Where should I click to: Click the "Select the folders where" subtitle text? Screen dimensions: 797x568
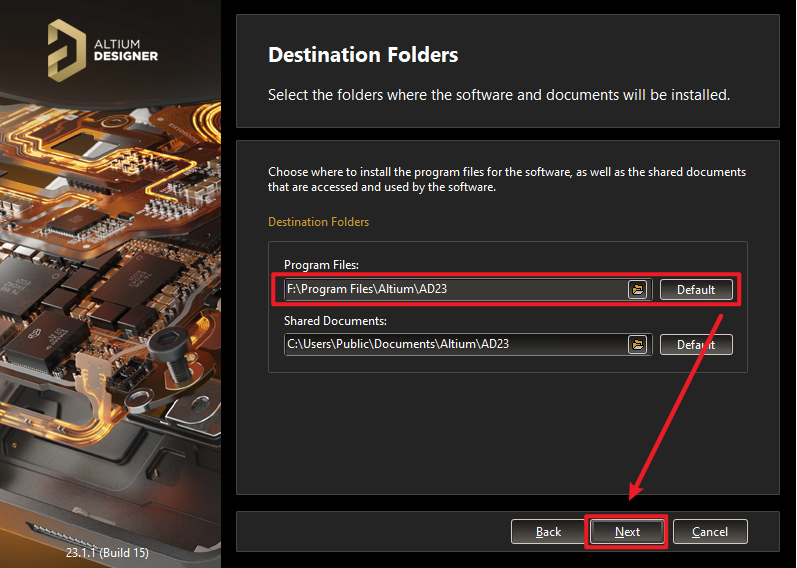(x=498, y=96)
